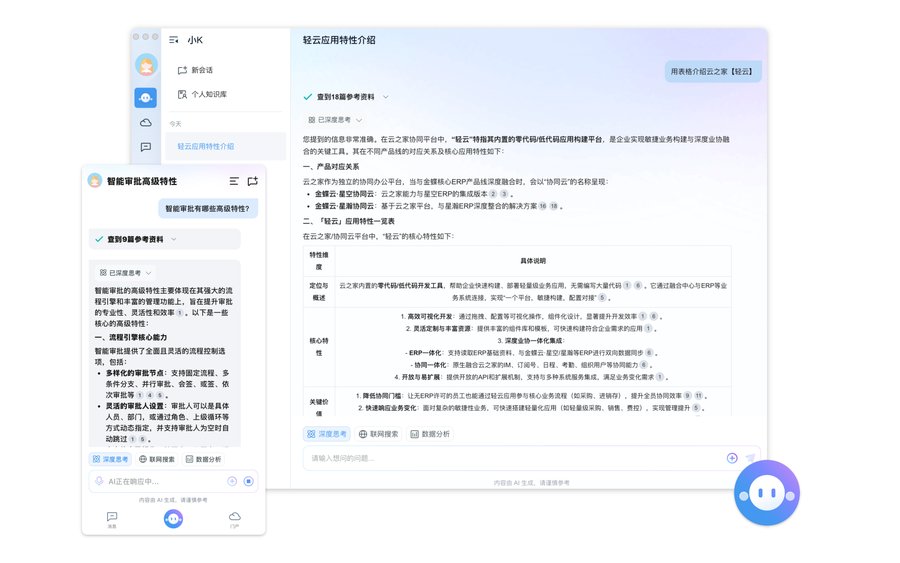Image resolution: width=900 pixels, height=563 pixels.
Task: Click the send icon in main input
Action: click(750, 458)
